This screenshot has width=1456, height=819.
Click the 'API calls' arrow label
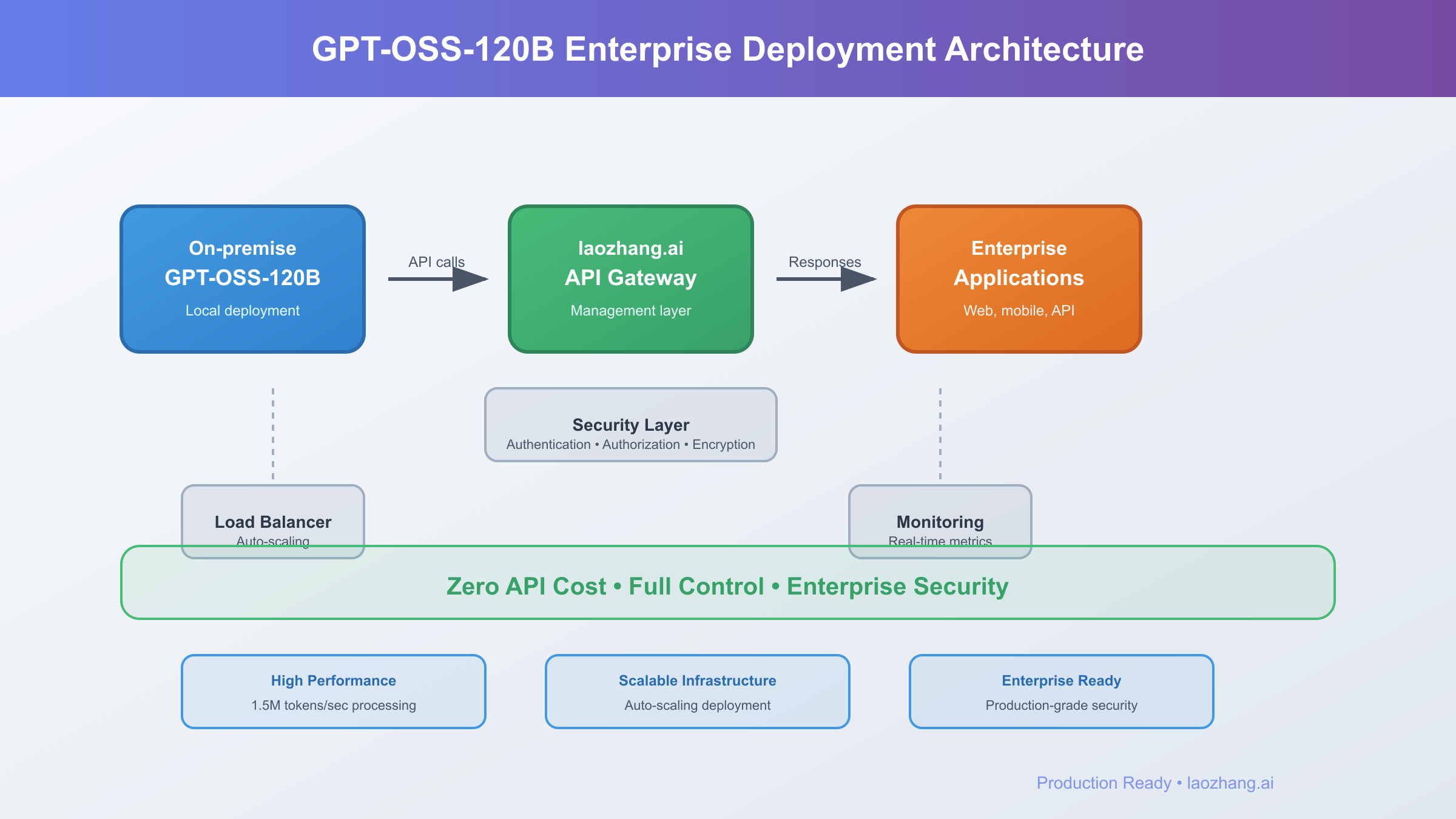coord(436,262)
